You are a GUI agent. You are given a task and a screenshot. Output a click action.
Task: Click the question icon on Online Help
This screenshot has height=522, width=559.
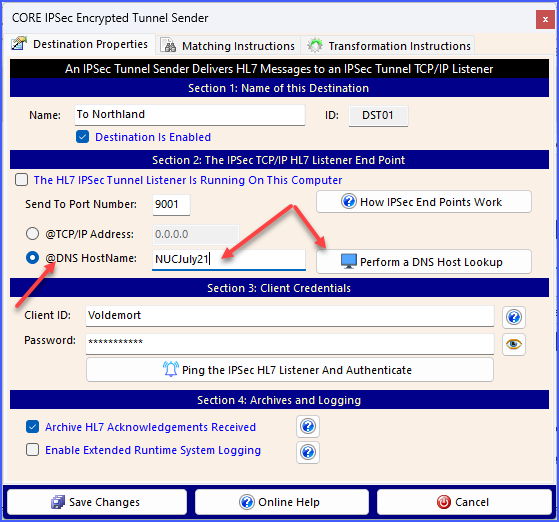click(x=247, y=502)
